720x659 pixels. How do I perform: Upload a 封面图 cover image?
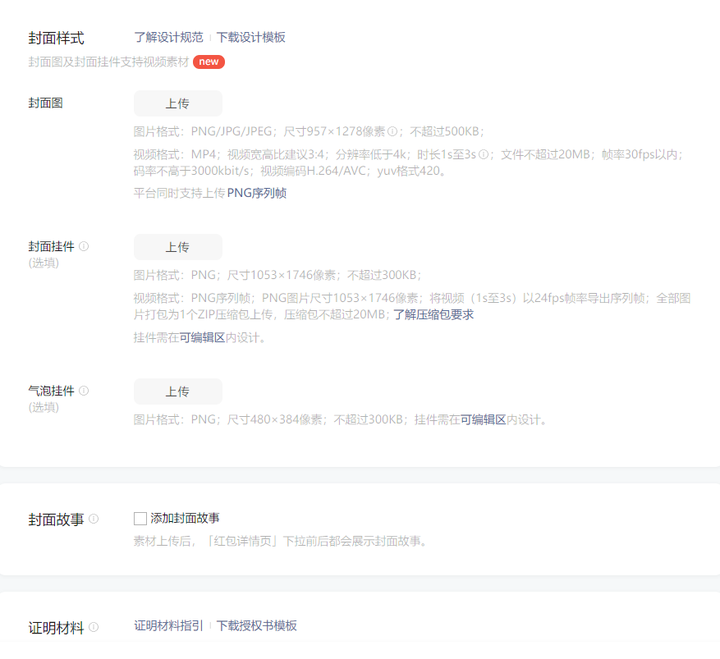178,103
